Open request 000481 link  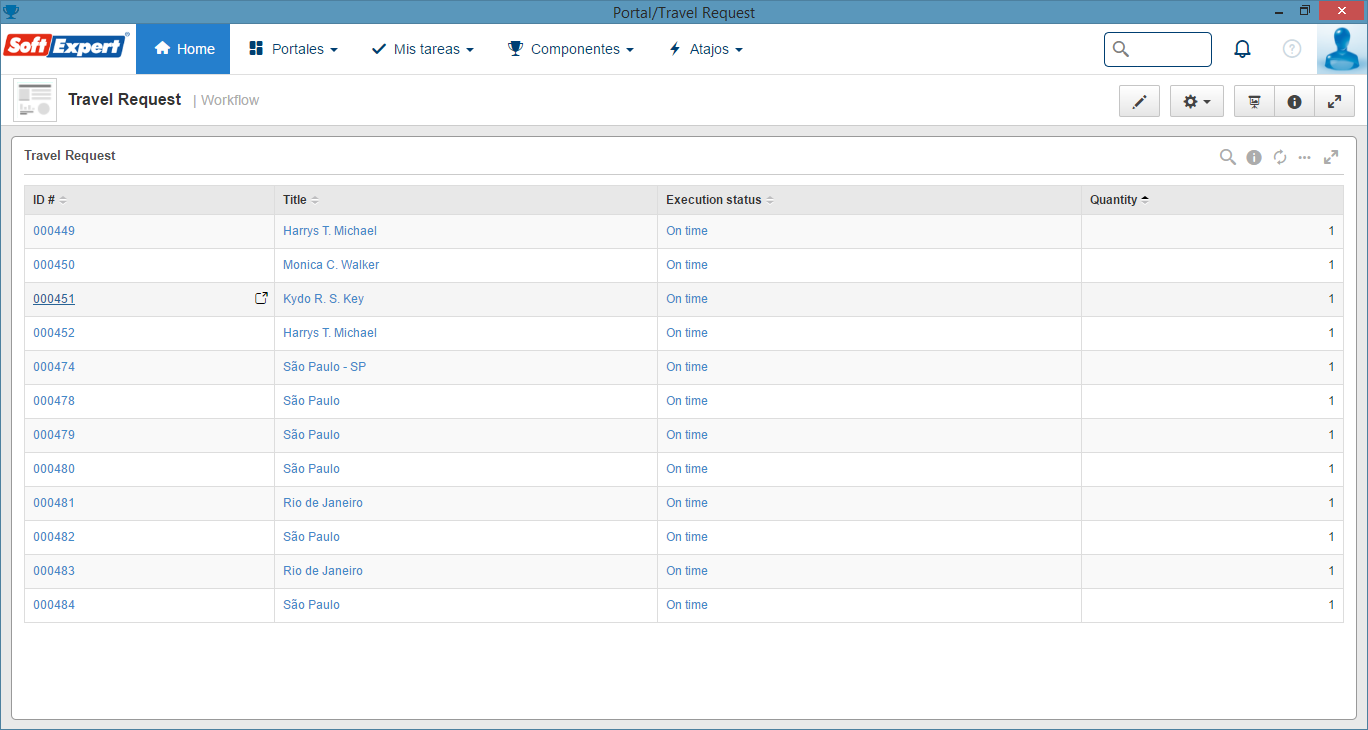pos(54,503)
